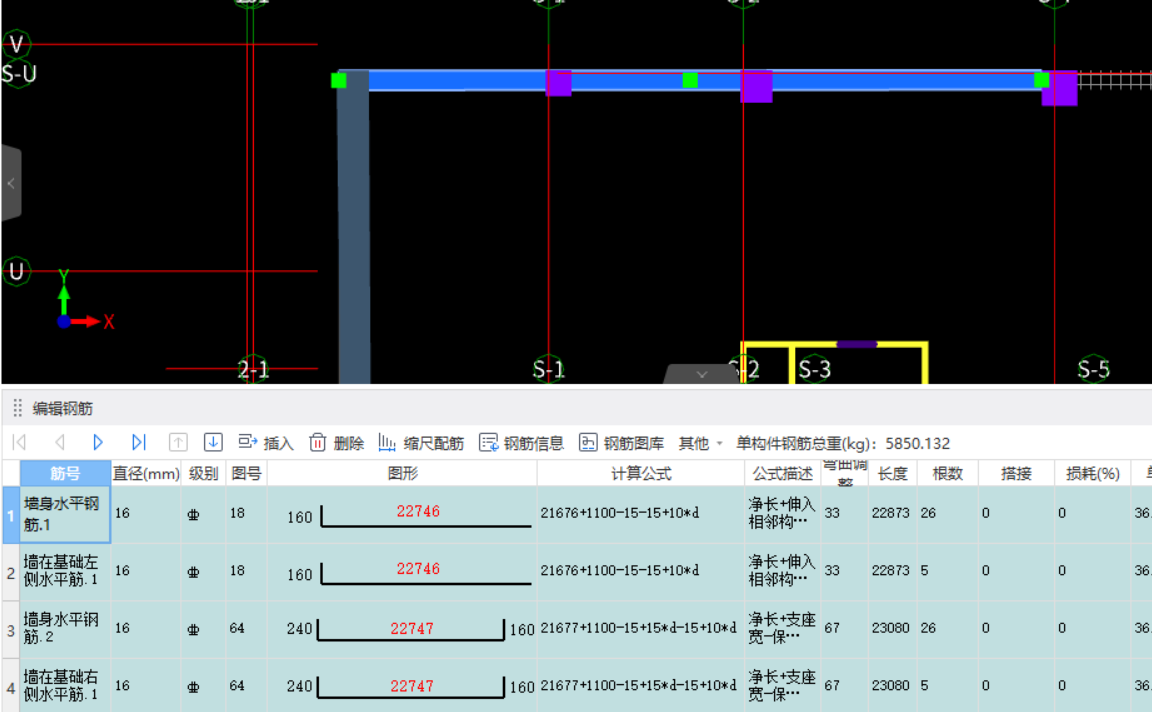Click length value 22873 in row 2

pos(890,571)
